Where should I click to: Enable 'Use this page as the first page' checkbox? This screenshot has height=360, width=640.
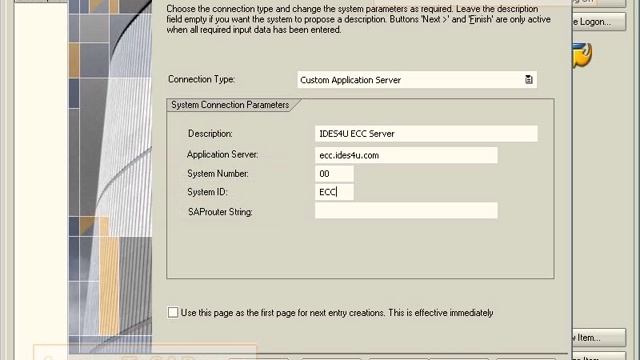tap(173, 312)
